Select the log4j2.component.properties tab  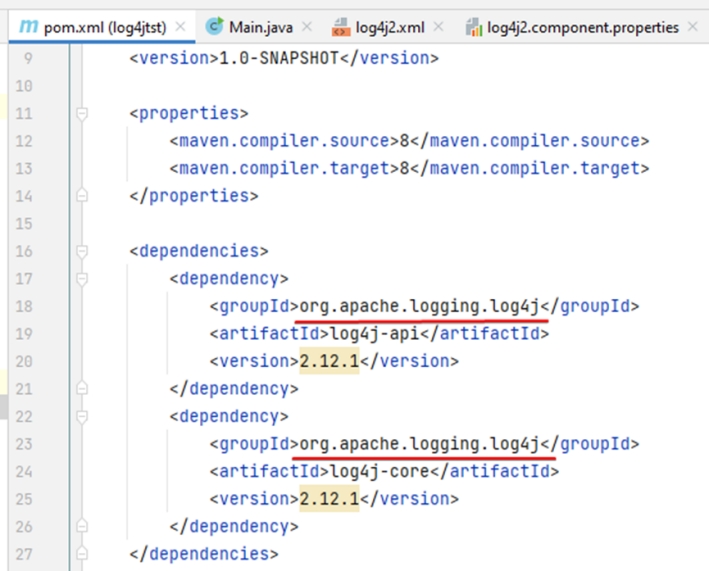(582, 27)
